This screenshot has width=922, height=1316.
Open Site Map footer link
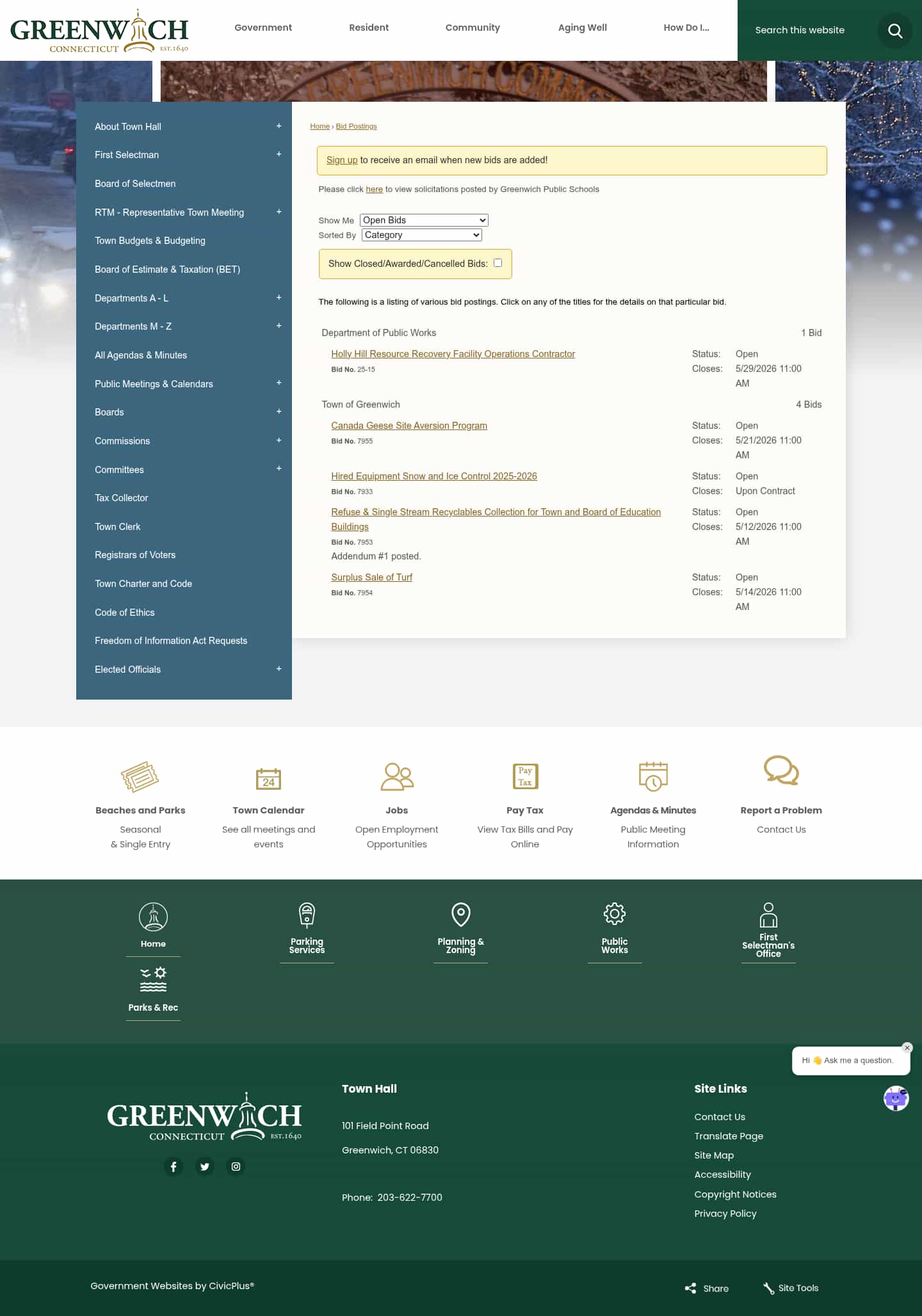pyautogui.click(x=714, y=1155)
